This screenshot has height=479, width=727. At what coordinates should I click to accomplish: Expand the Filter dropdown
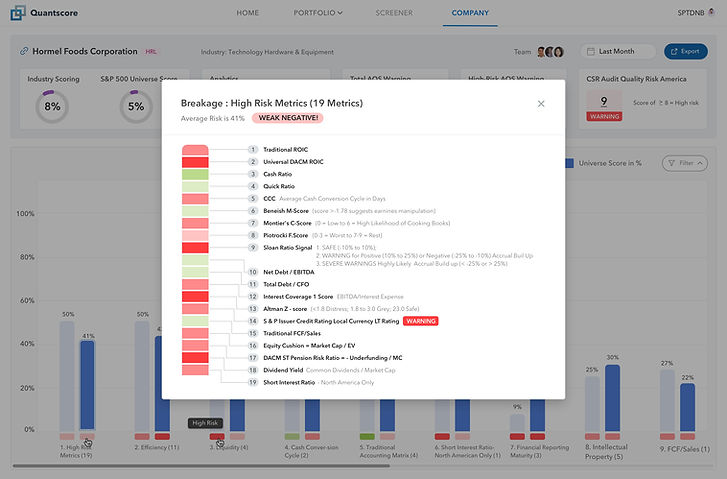(x=685, y=163)
